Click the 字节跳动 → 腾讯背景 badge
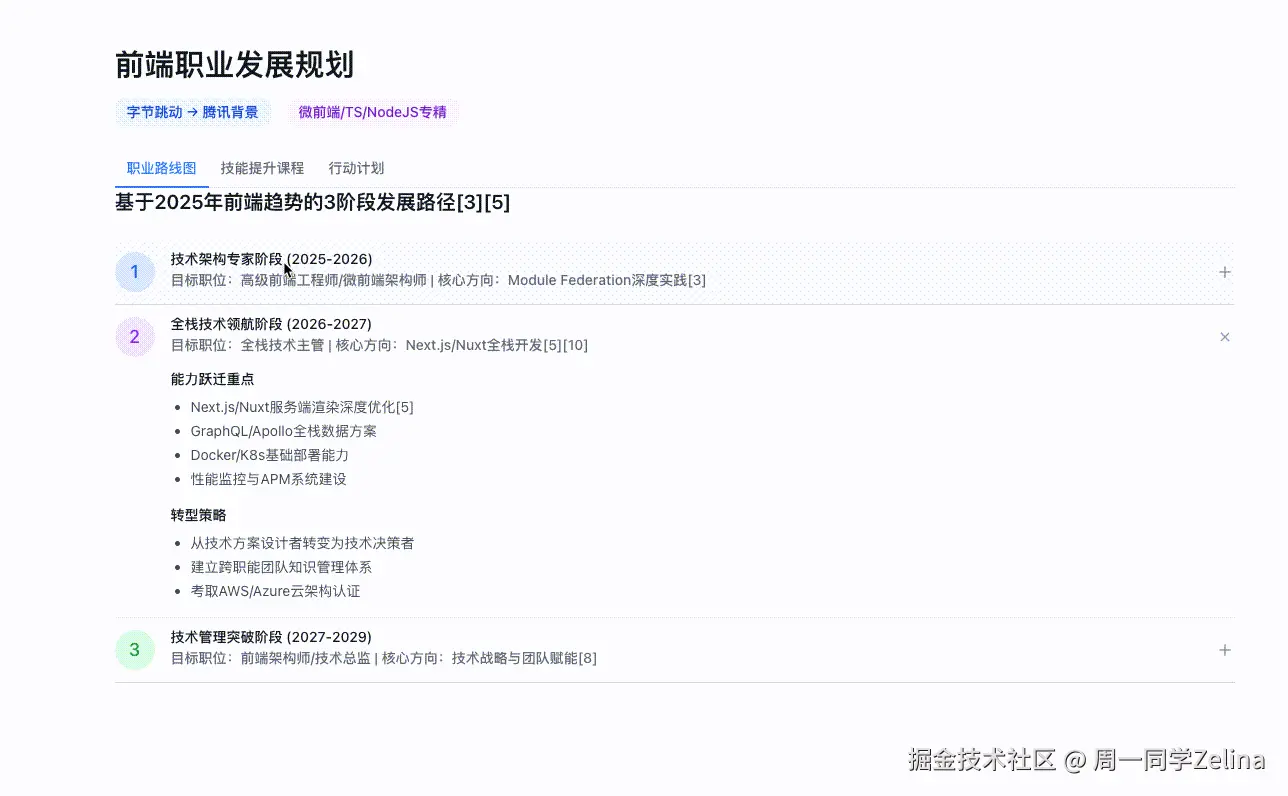Screen dimensions: 1288x796 (193, 112)
